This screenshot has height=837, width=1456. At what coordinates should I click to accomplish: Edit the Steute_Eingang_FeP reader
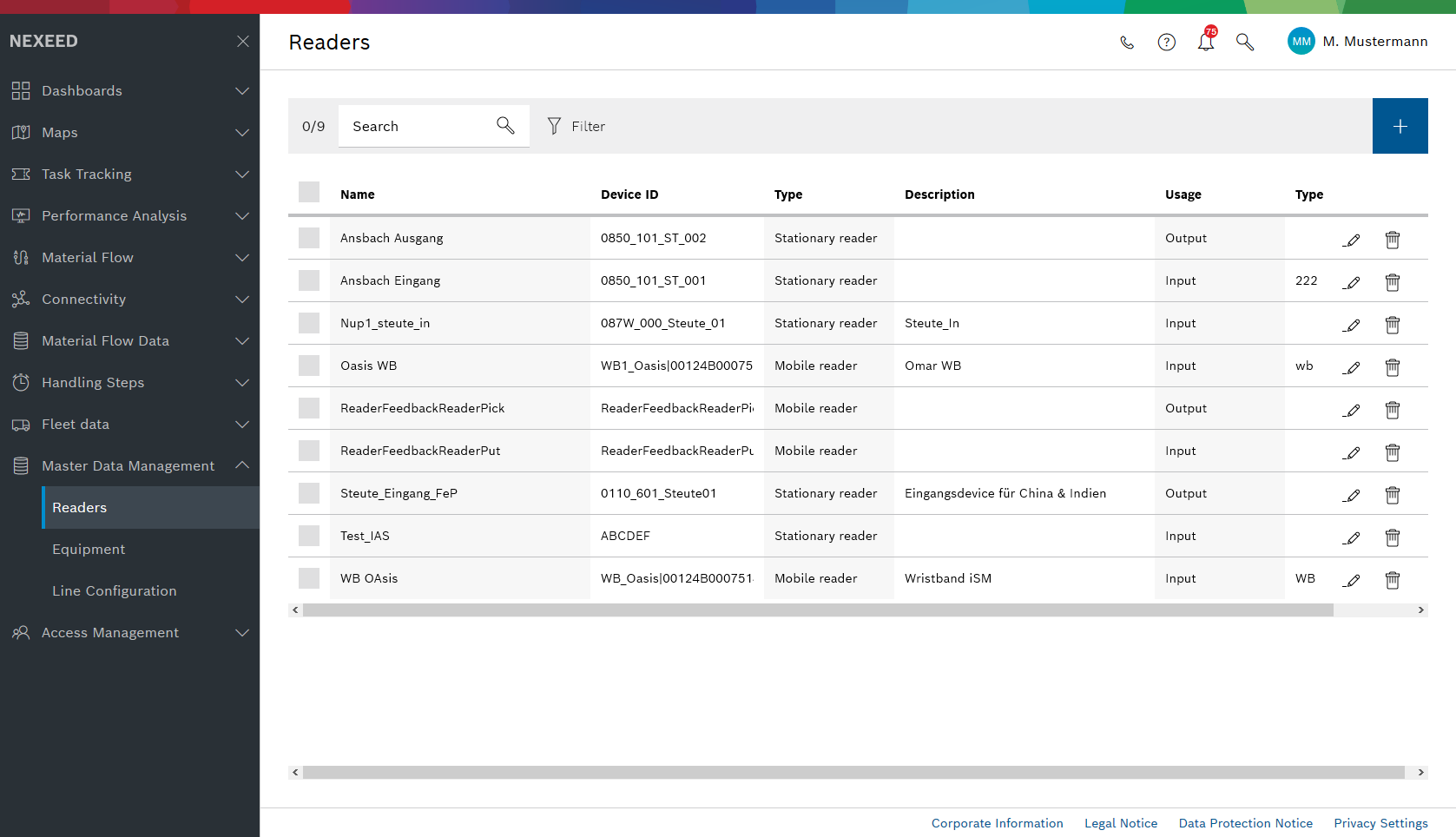click(x=1352, y=495)
